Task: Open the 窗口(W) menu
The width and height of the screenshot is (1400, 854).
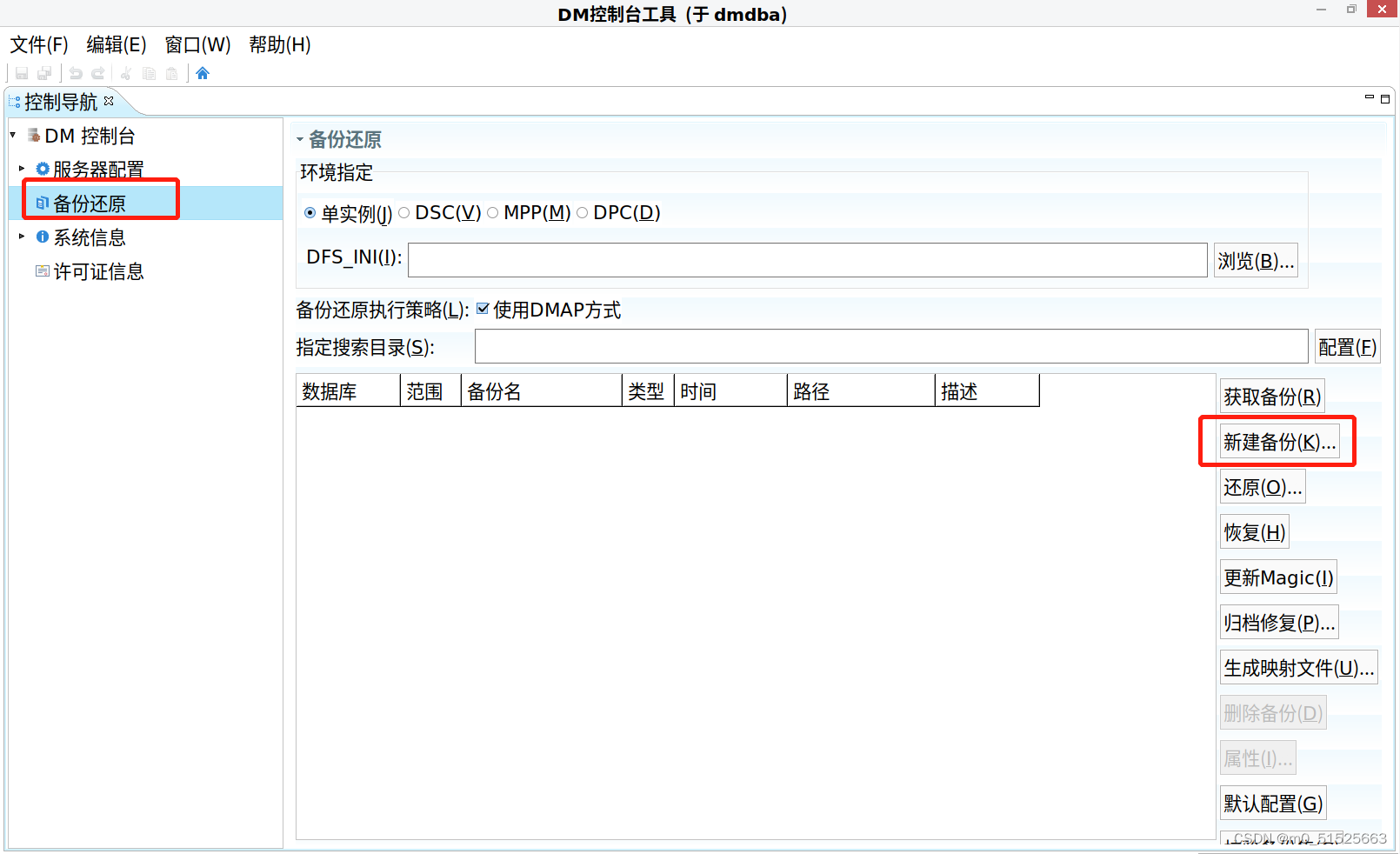Action: tap(197, 44)
